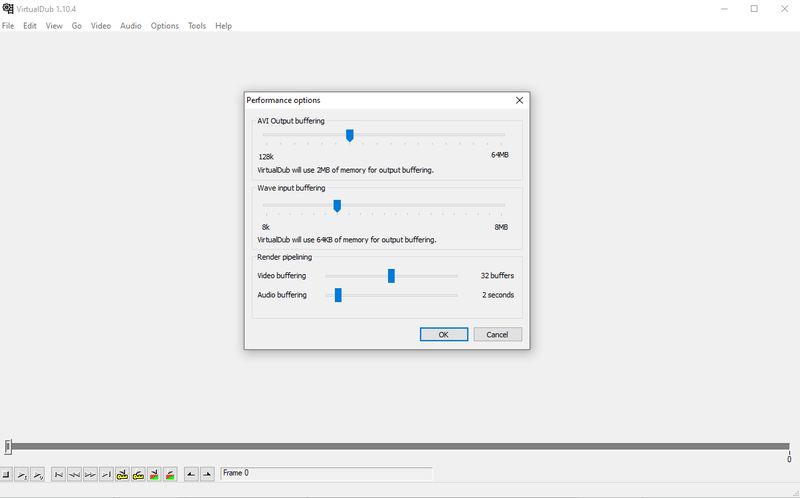Open the Tools menu
The height and width of the screenshot is (498, 800).
click(197, 26)
